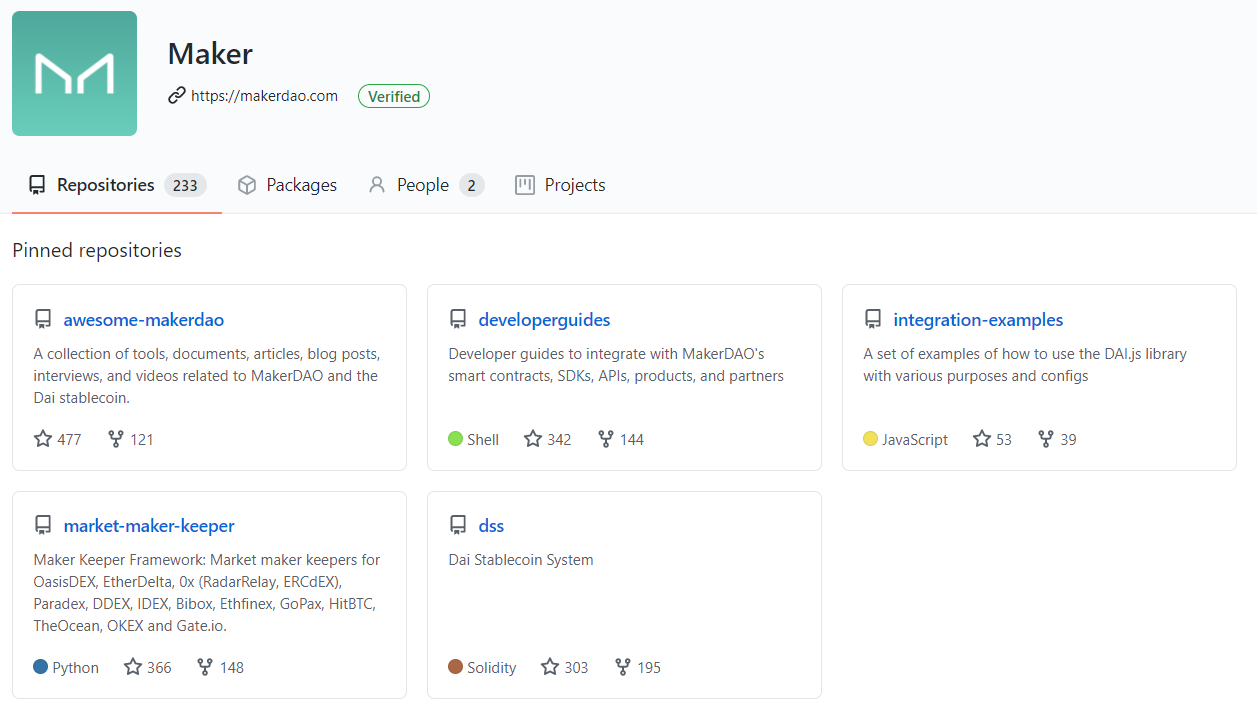Click the green Shell language dot
The height and width of the screenshot is (709, 1257).
456,439
